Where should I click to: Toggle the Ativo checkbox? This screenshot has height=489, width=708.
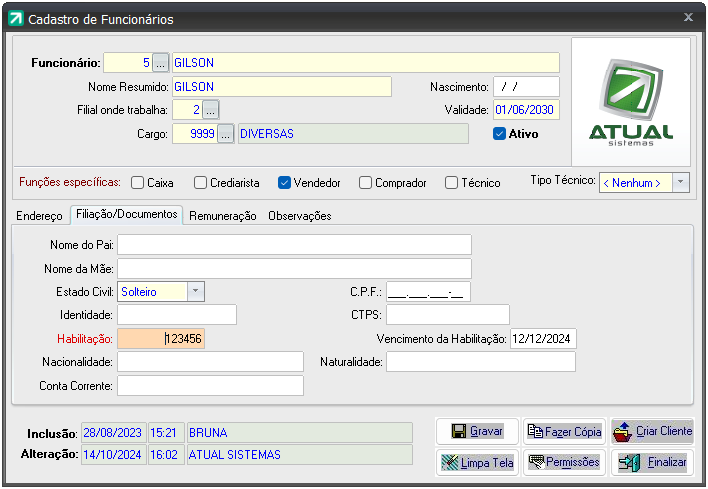point(499,134)
